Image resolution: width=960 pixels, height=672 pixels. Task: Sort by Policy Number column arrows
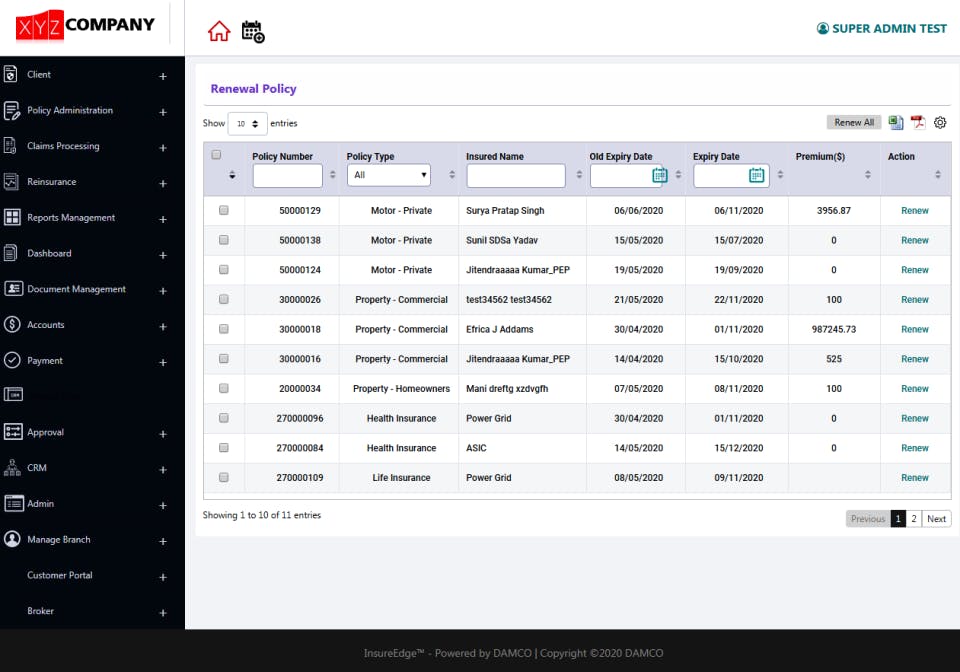coord(332,174)
